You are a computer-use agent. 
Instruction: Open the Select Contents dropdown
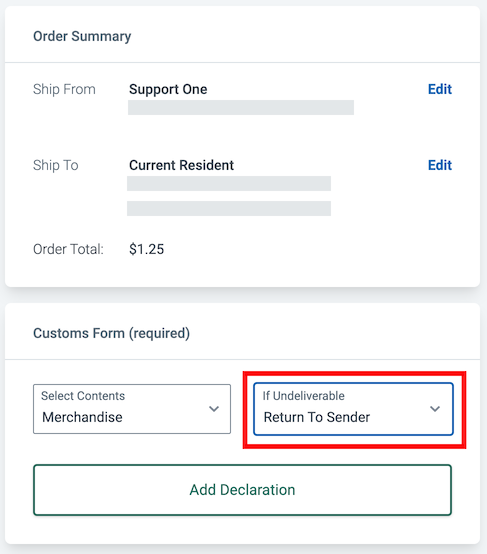[x=132, y=409]
